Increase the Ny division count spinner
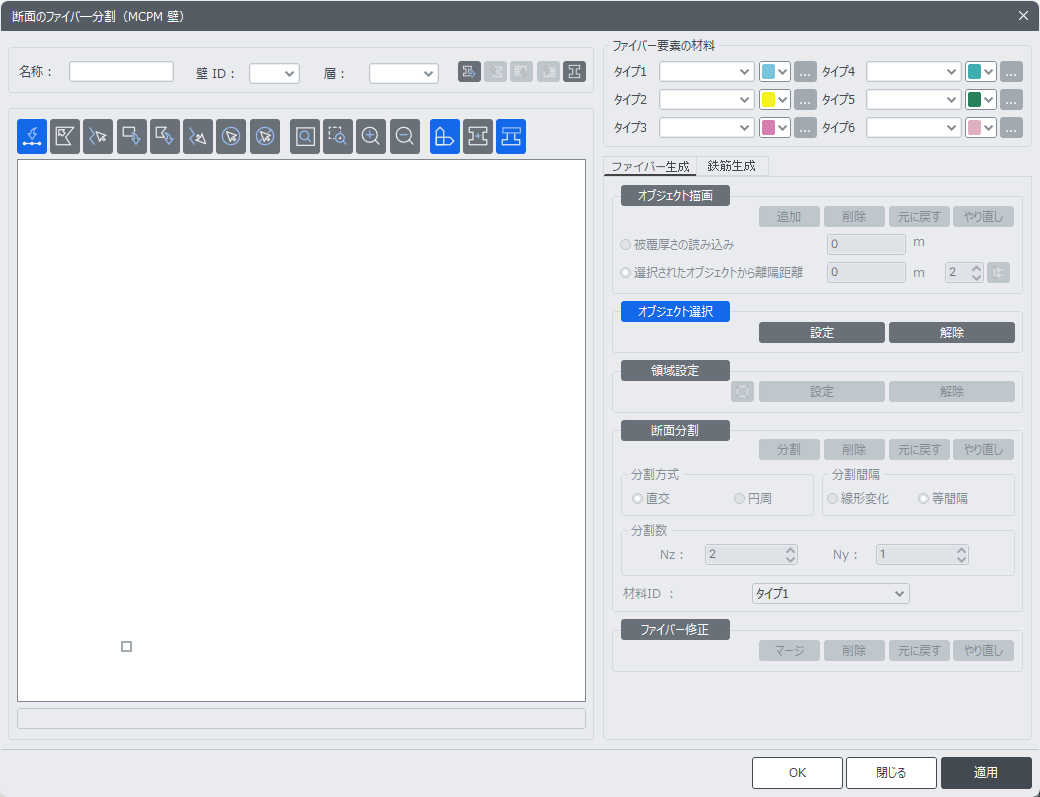 click(x=962, y=550)
